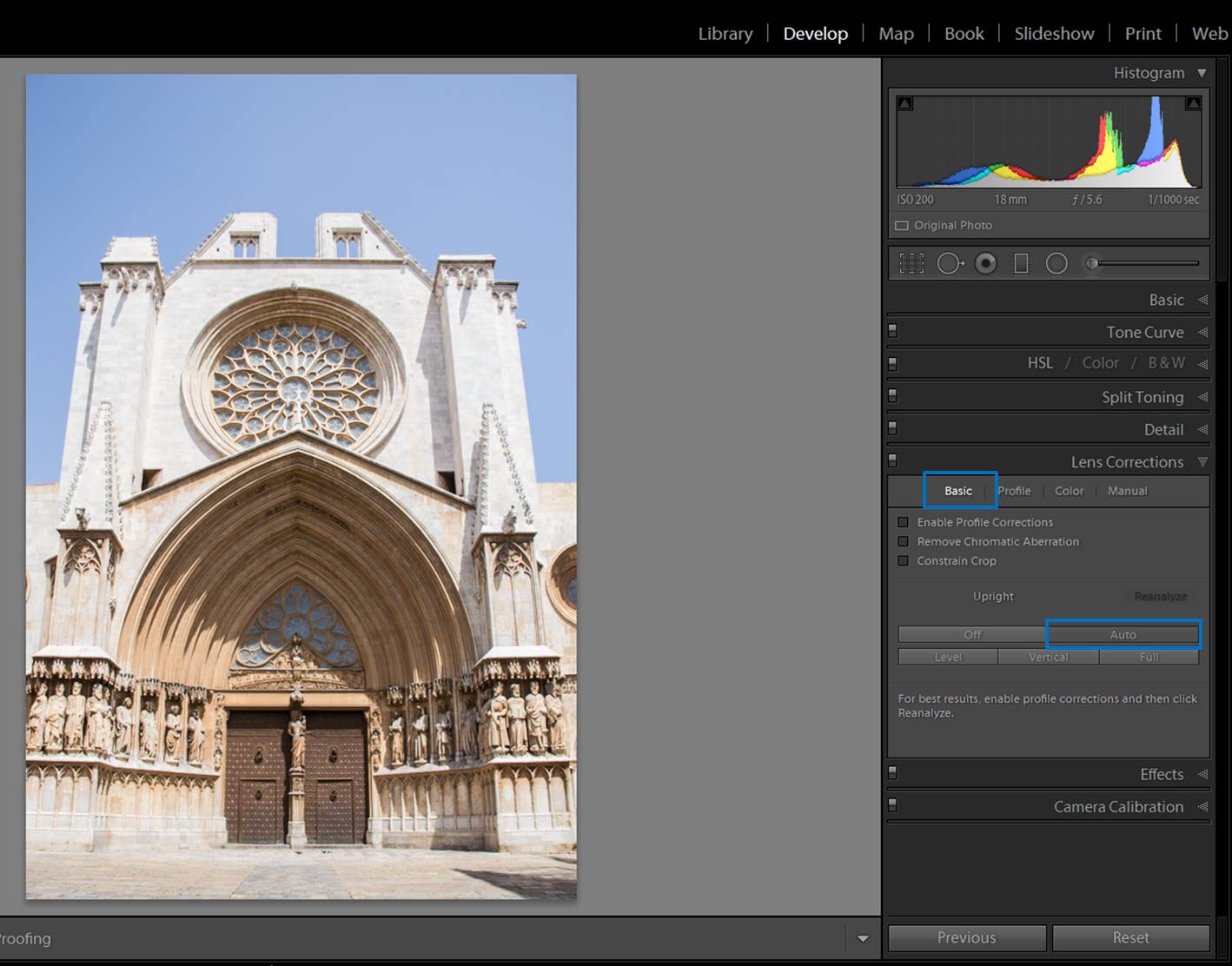Expand the Tone Curve panel triangle
This screenshot has height=966, width=1232.
click(1202, 332)
